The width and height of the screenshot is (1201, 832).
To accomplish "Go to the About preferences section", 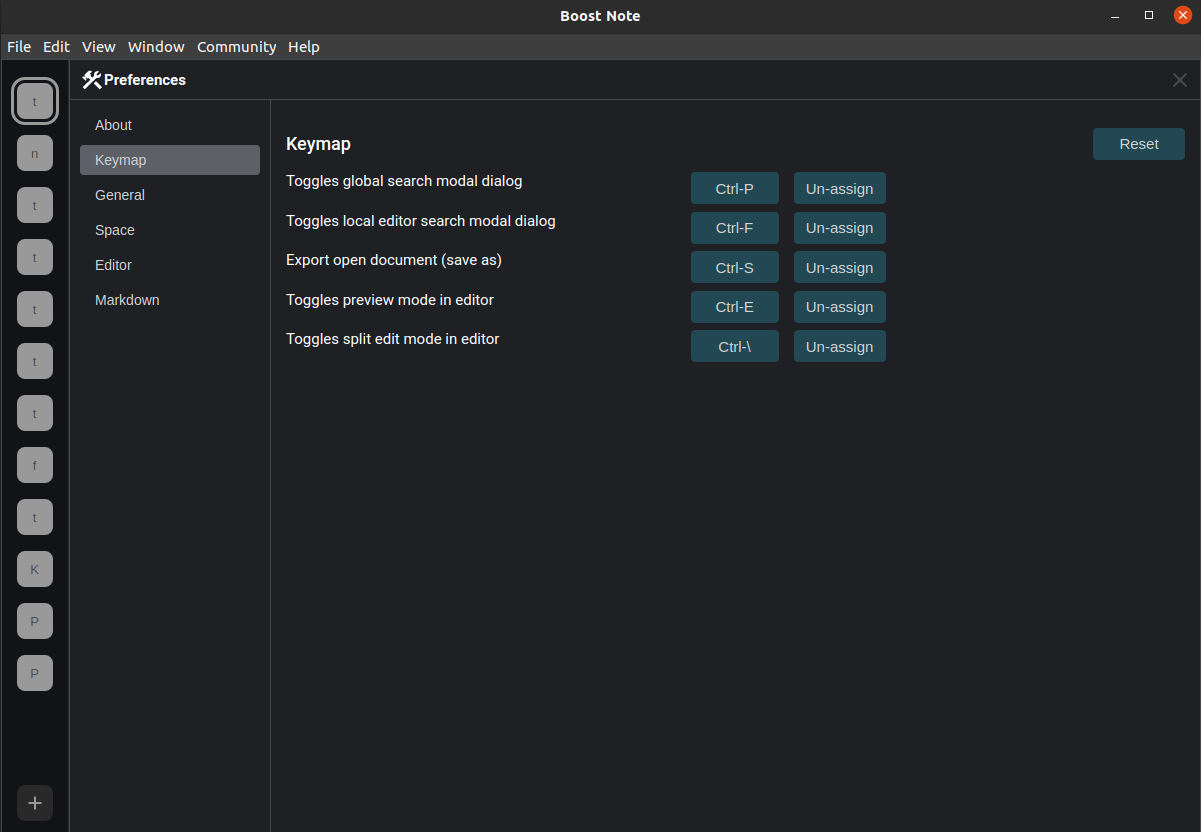I will click(x=170, y=125).
